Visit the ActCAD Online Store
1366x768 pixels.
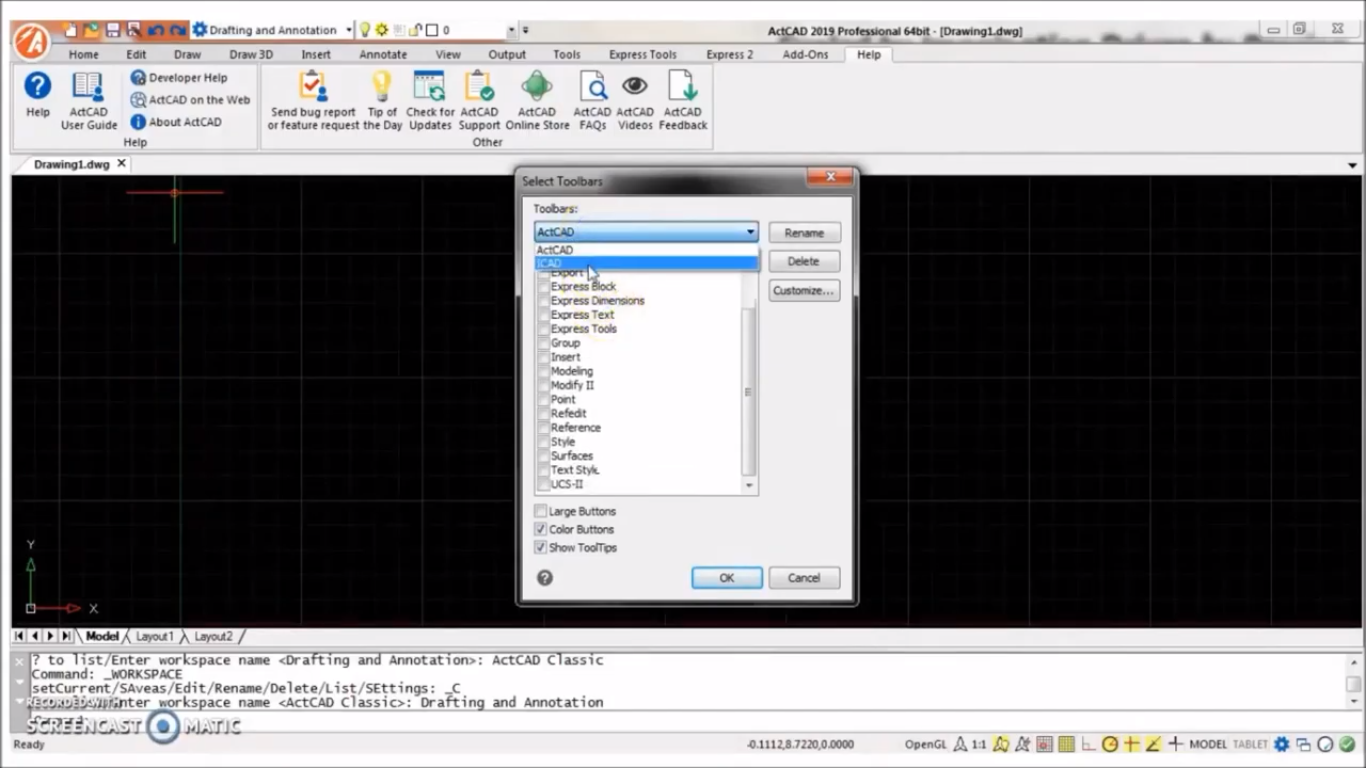point(537,101)
